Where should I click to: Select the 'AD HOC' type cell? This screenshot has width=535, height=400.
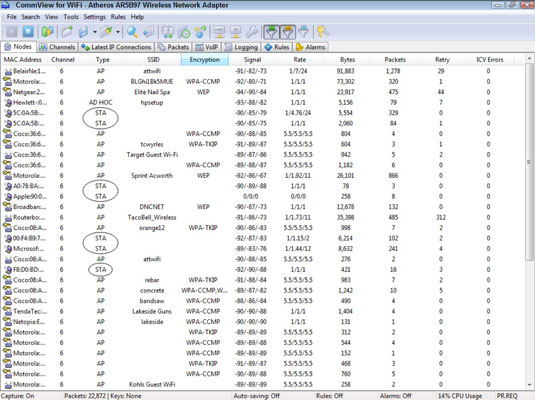pos(100,102)
